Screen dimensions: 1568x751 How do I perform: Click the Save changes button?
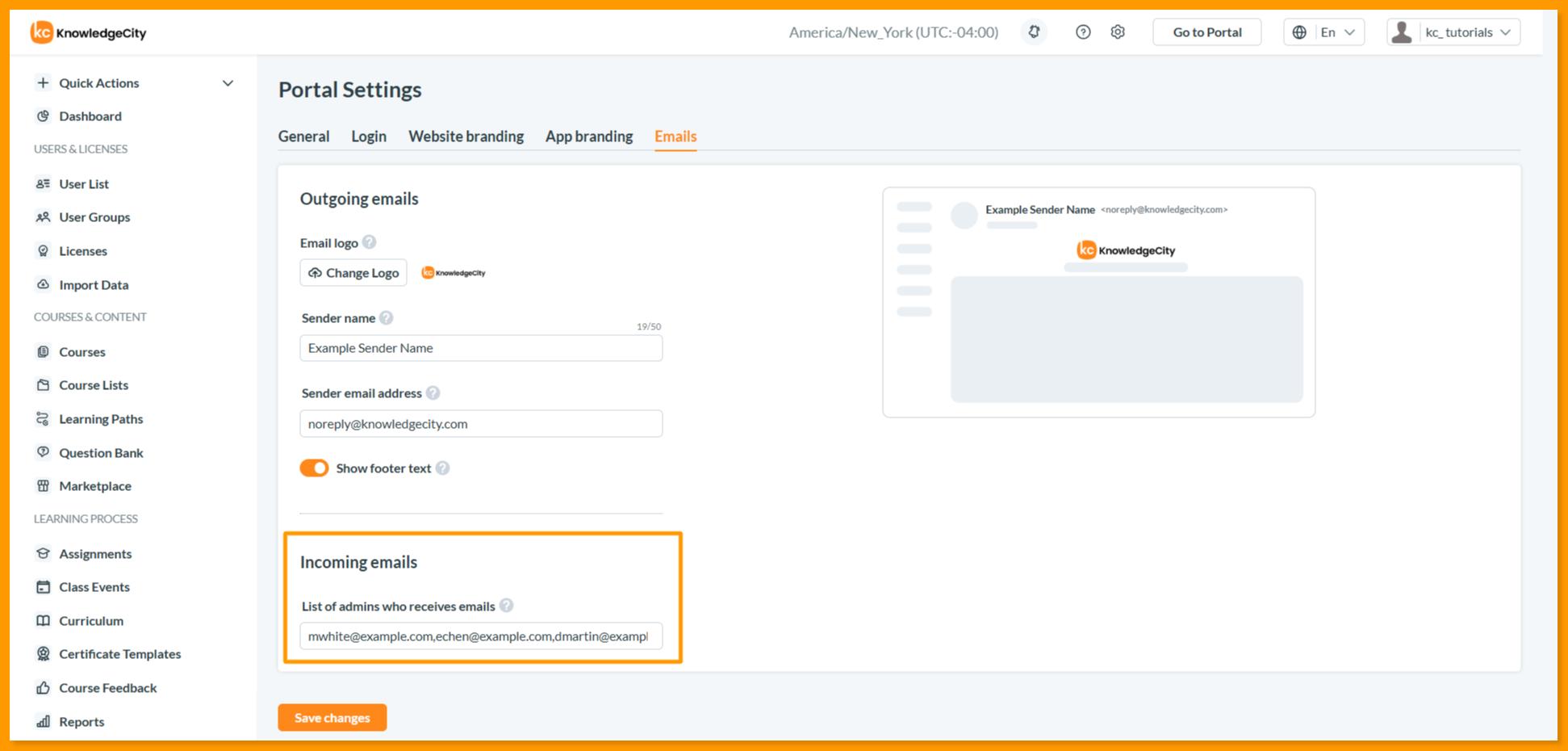[332, 718]
